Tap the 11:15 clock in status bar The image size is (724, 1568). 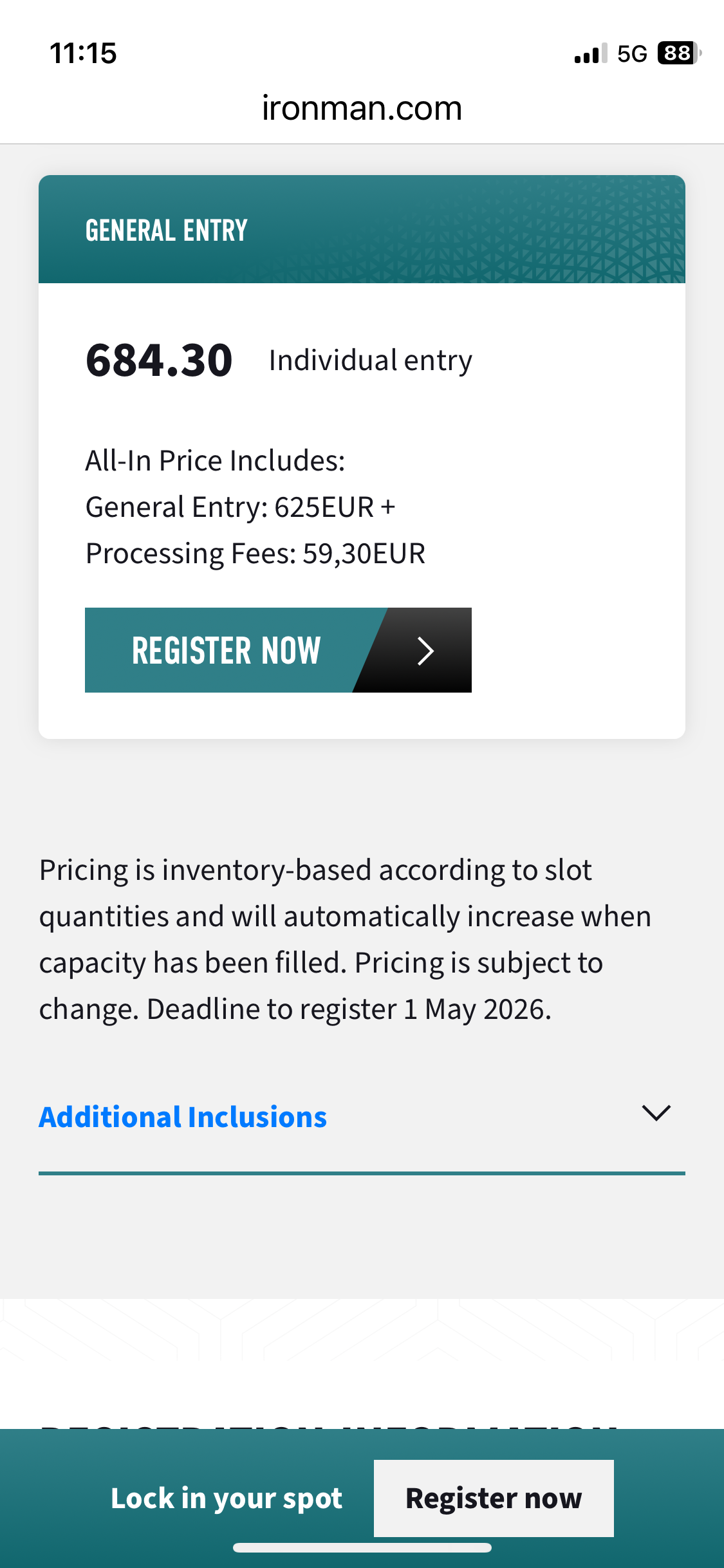83,53
